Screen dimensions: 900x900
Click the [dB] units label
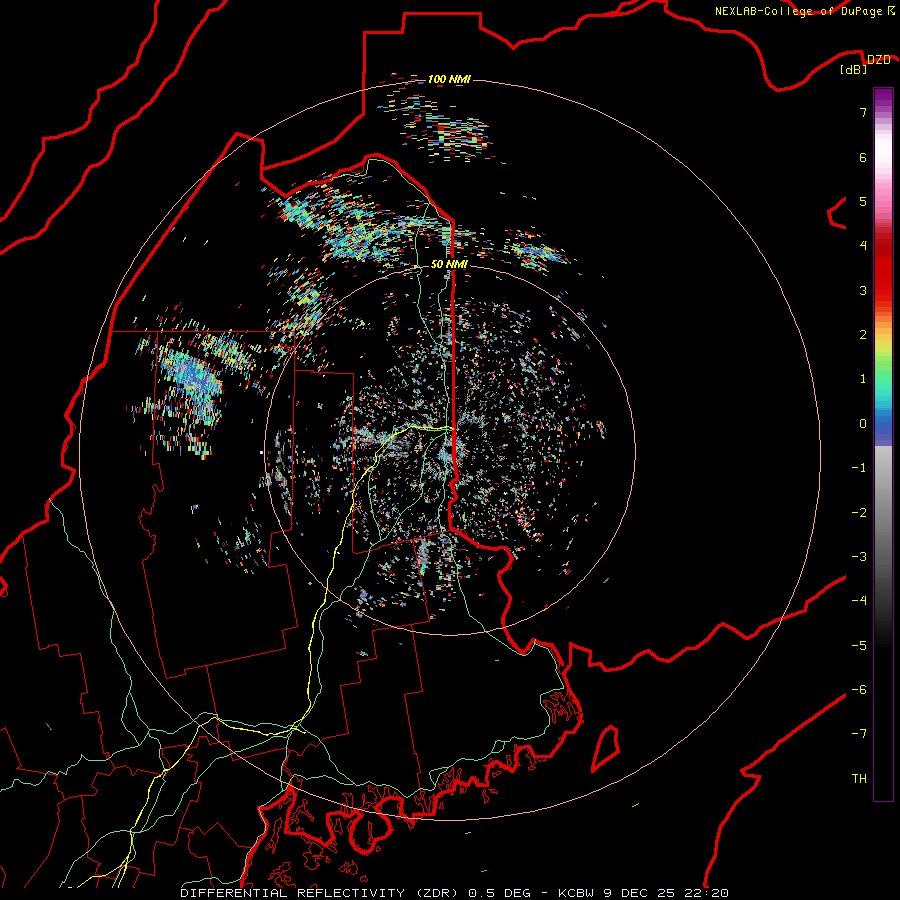[x=854, y=70]
